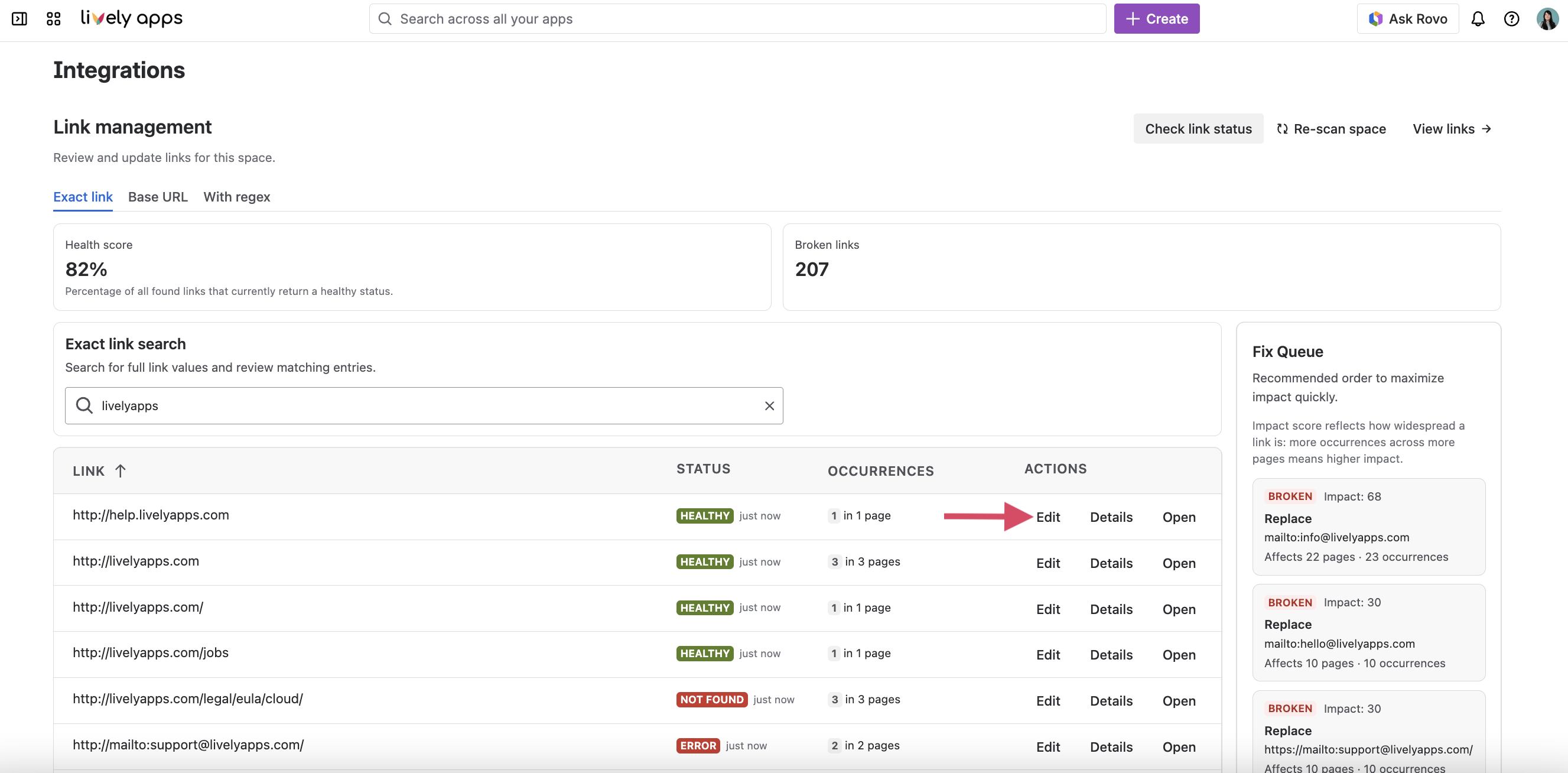Toggle the LINK column sort order
1568x773 pixels.
[x=121, y=470]
